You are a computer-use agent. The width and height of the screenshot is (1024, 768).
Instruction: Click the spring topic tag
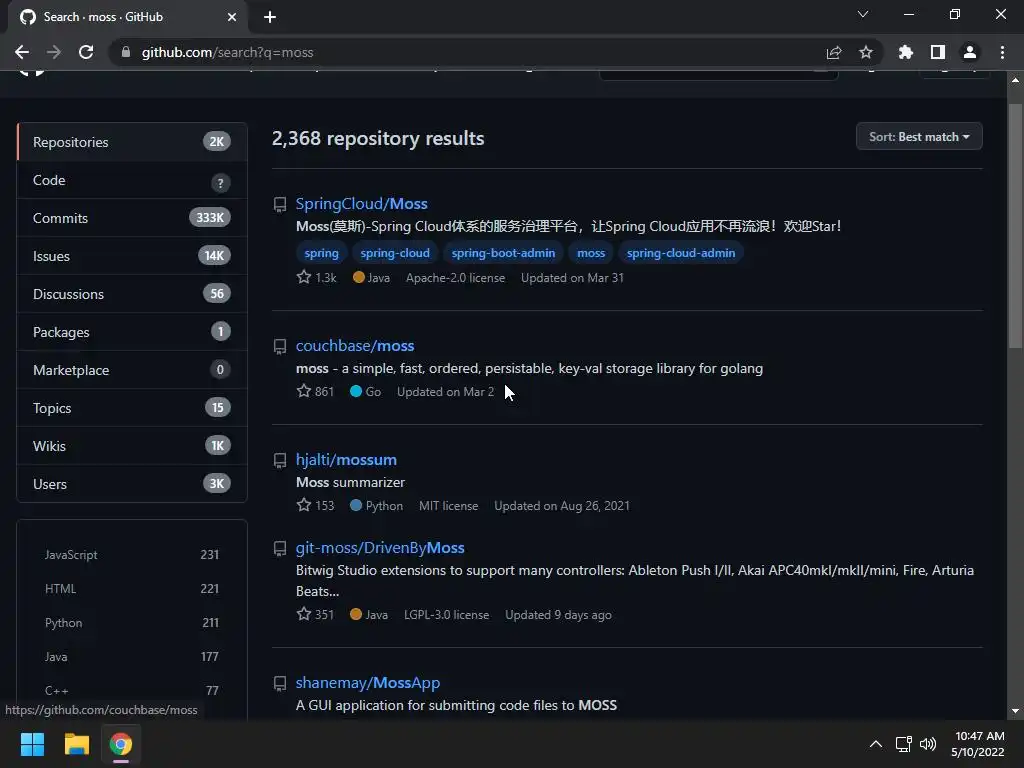pyautogui.click(x=321, y=253)
